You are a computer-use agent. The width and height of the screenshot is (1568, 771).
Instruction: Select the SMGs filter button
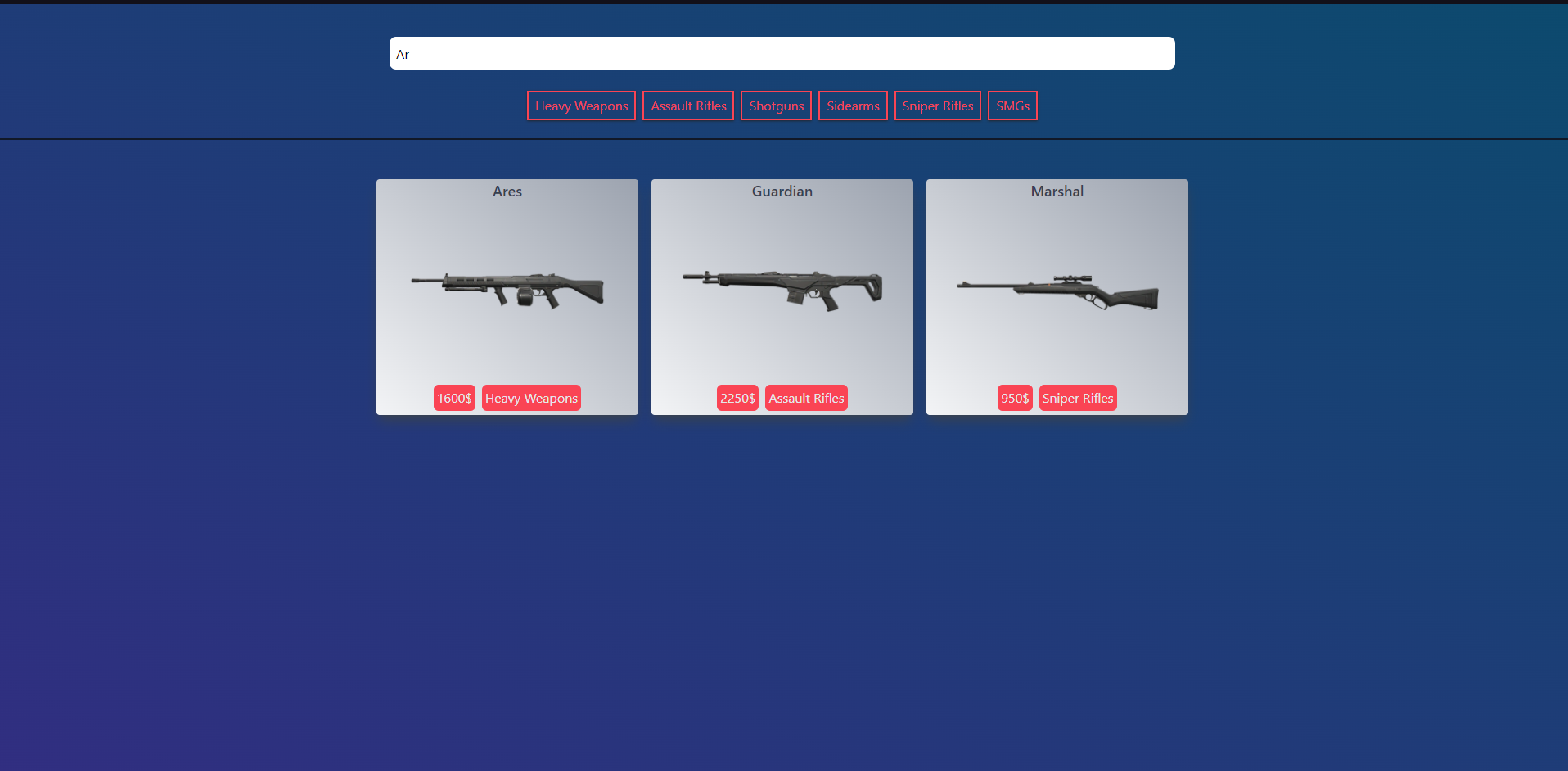(x=1012, y=106)
